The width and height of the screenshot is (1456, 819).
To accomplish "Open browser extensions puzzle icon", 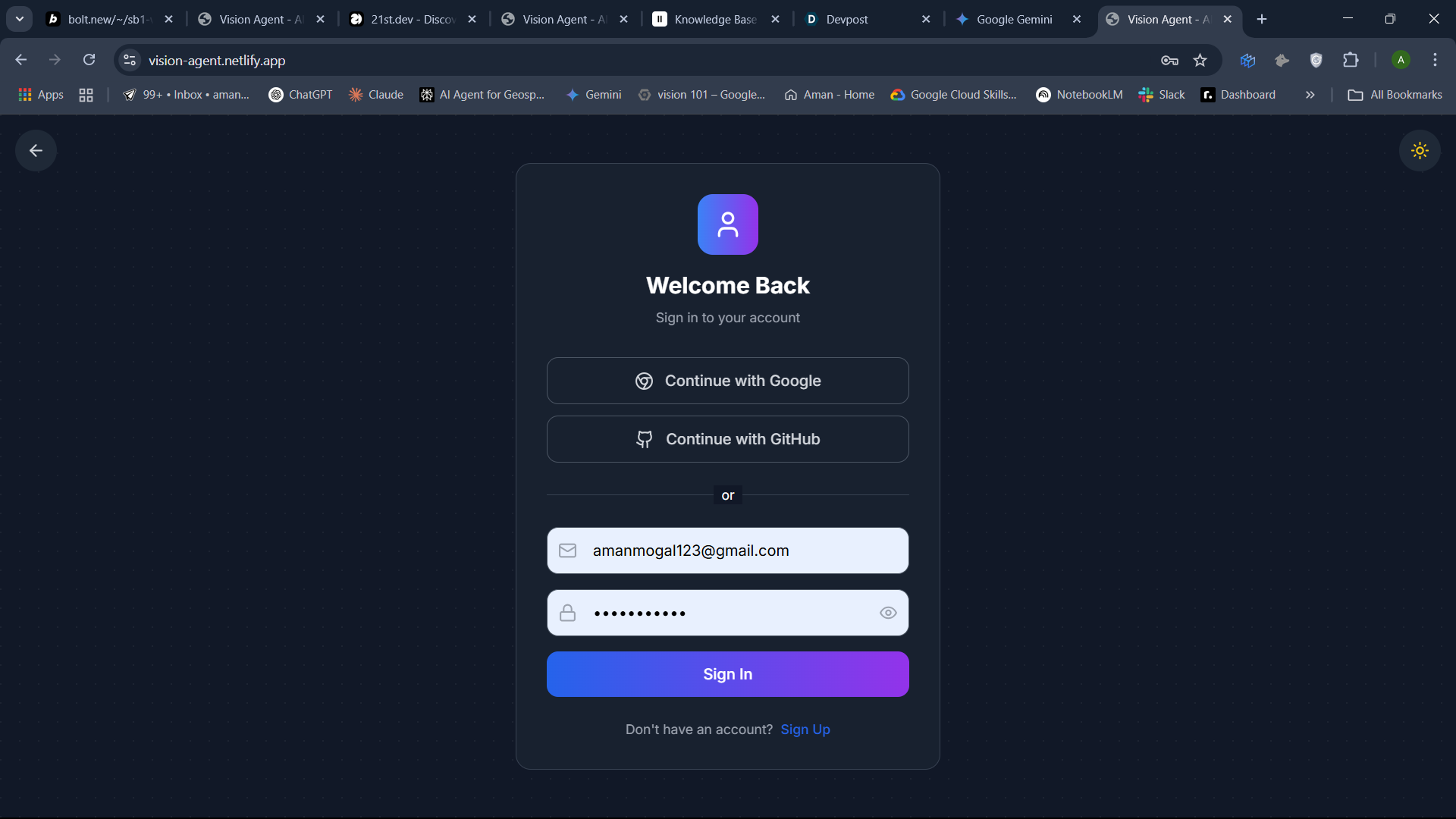I will 1351,60.
